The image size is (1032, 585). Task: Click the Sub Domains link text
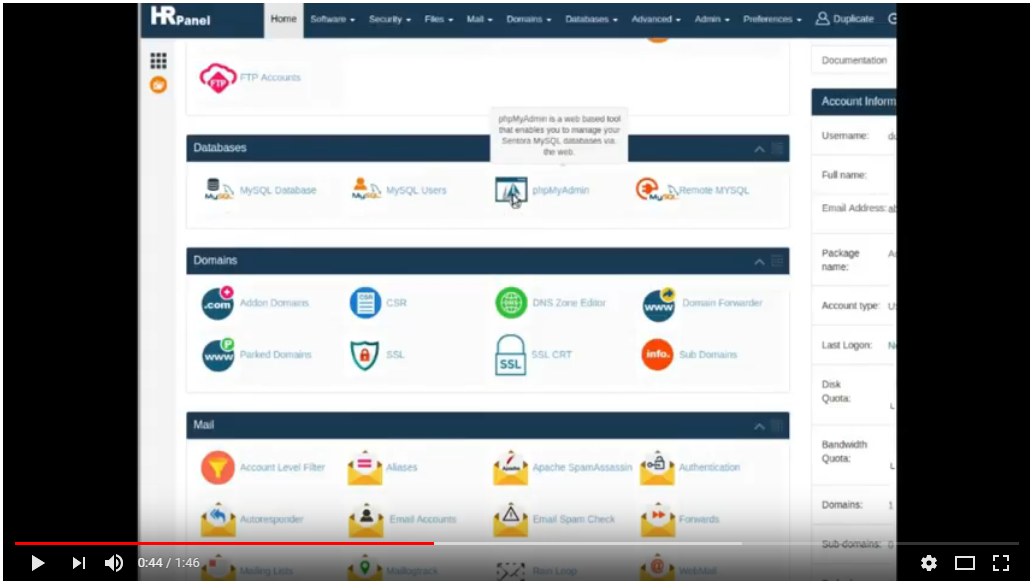pos(708,354)
